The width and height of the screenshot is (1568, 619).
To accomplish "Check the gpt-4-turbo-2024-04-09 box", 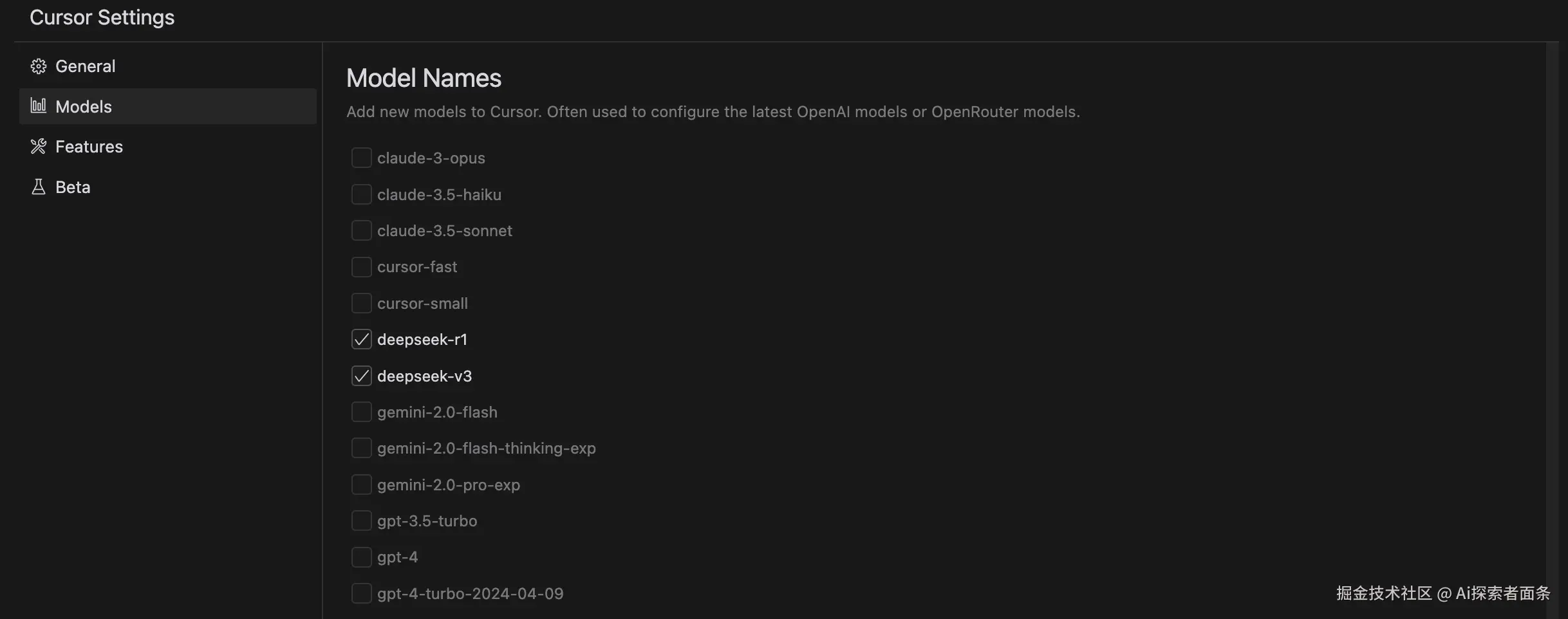I will point(362,593).
